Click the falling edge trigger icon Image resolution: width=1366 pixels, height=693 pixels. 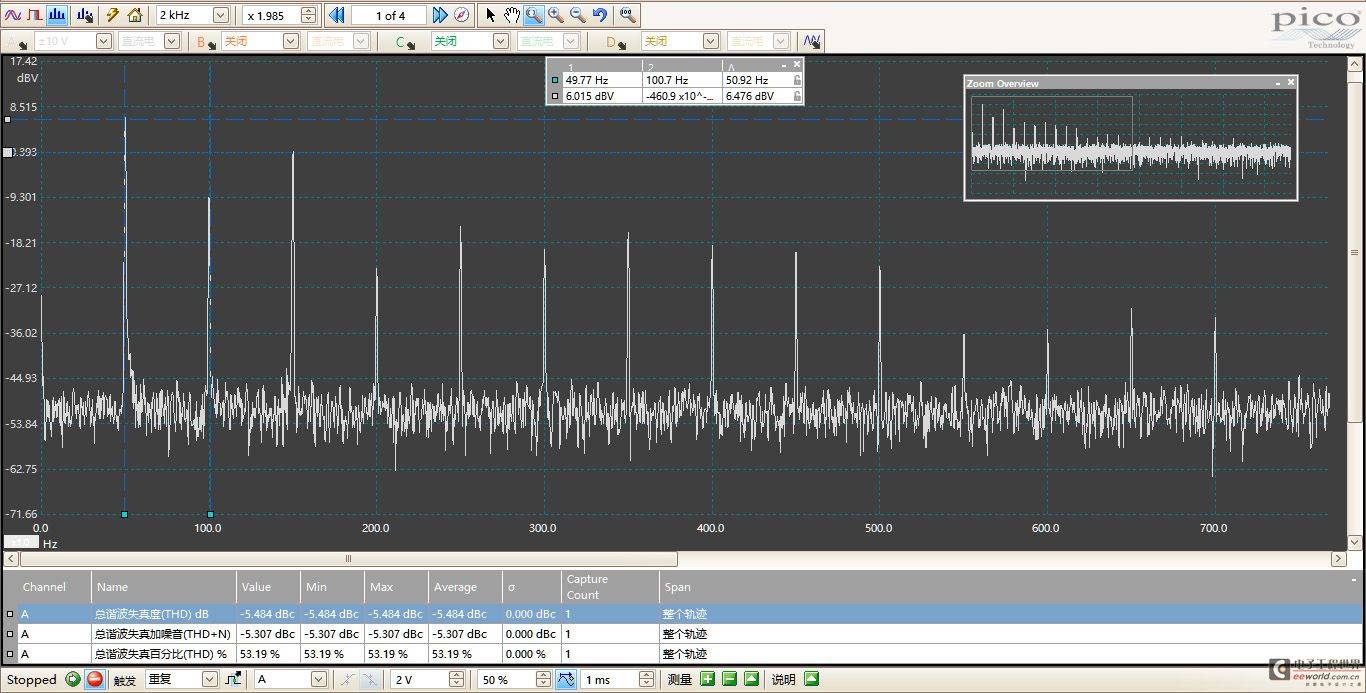pyautogui.click(x=369, y=679)
